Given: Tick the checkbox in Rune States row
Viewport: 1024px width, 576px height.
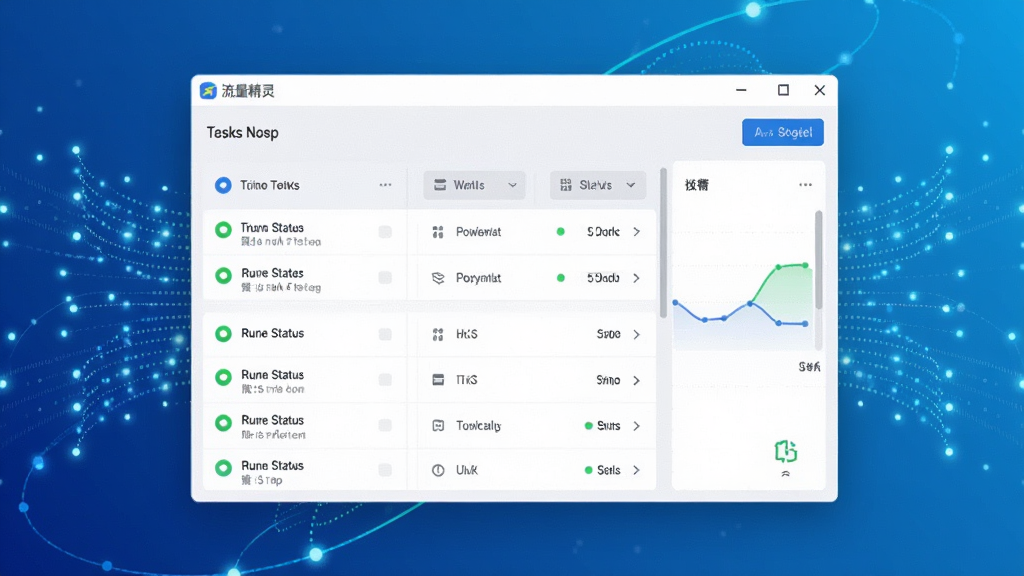Looking at the screenshot, I should (x=385, y=278).
